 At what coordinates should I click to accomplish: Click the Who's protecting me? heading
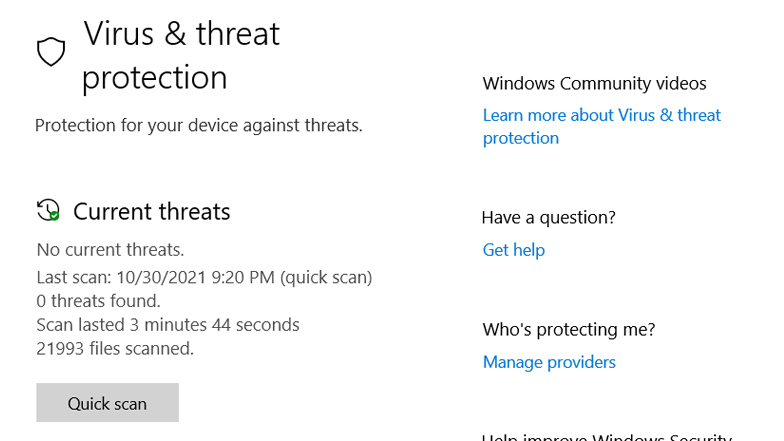click(568, 330)
